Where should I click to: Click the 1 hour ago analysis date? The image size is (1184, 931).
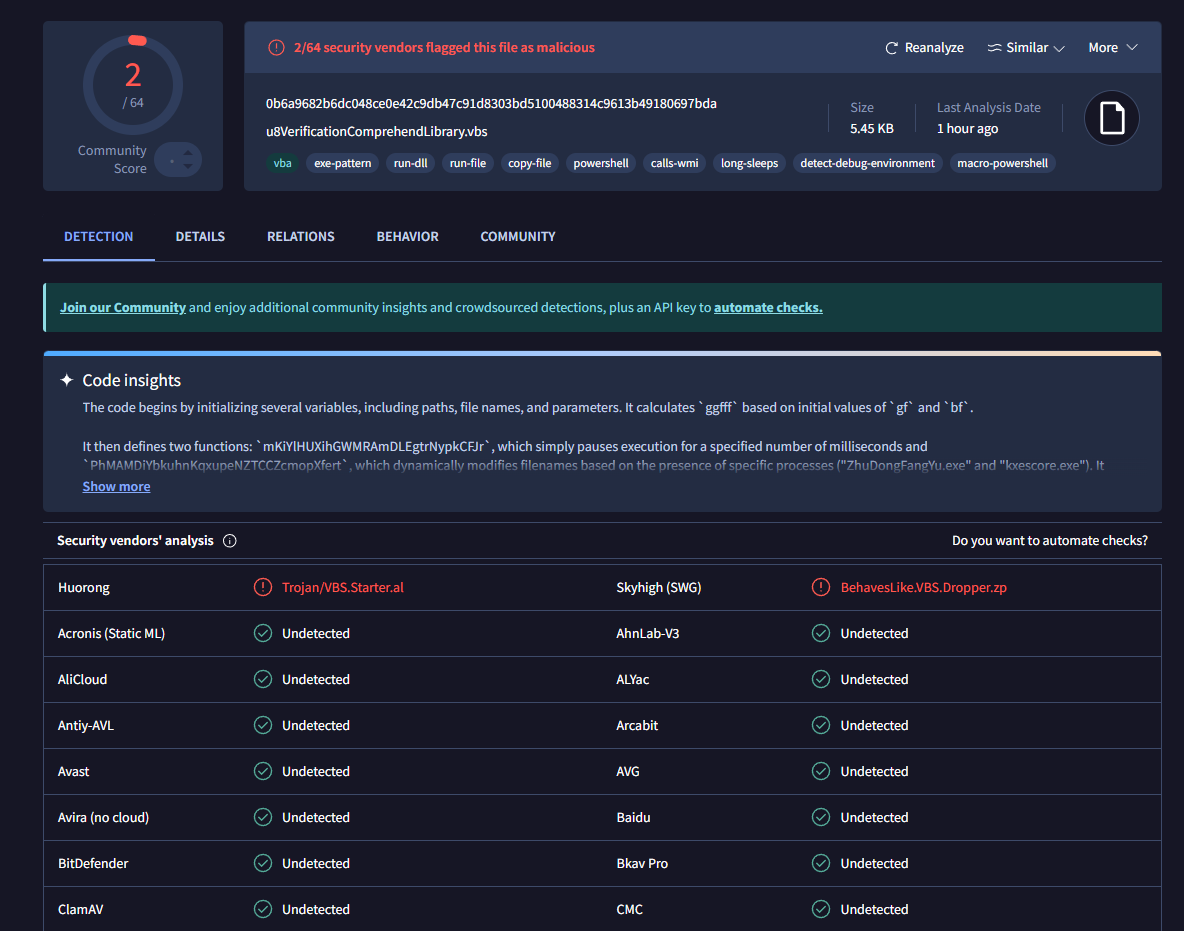[x=967, y=128]
